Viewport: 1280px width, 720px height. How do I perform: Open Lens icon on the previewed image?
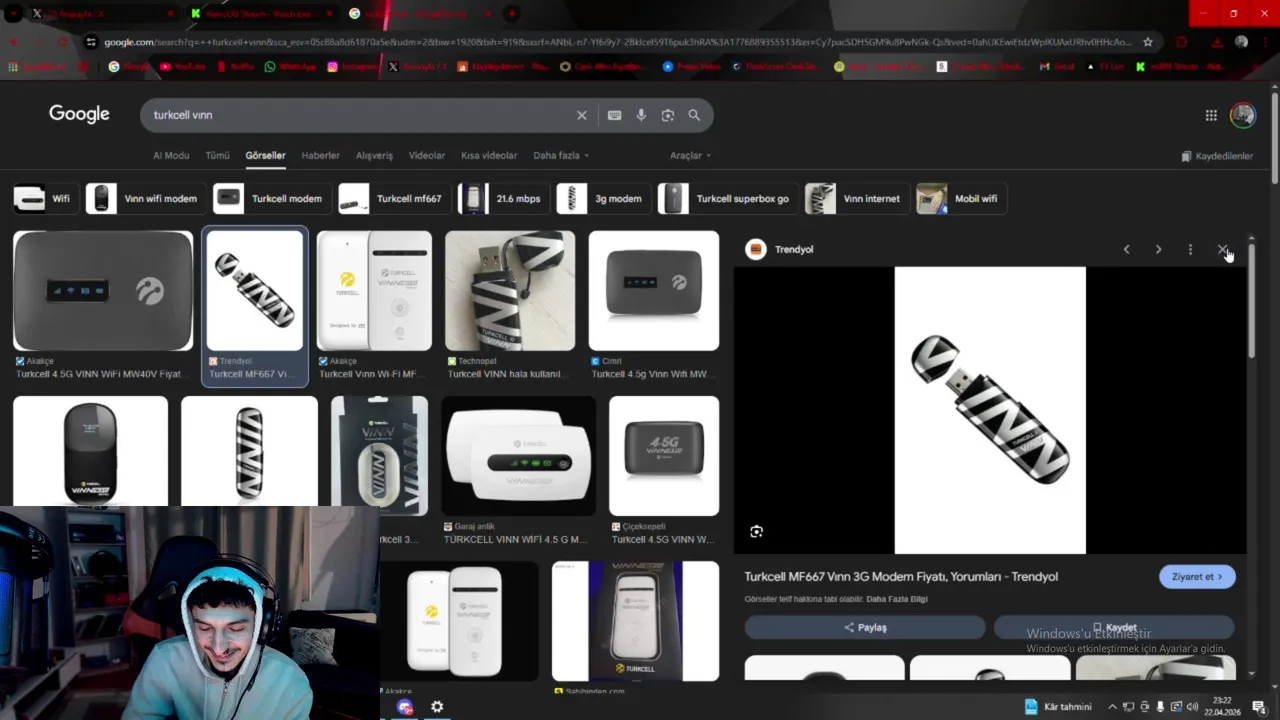(x=756, y=532)
